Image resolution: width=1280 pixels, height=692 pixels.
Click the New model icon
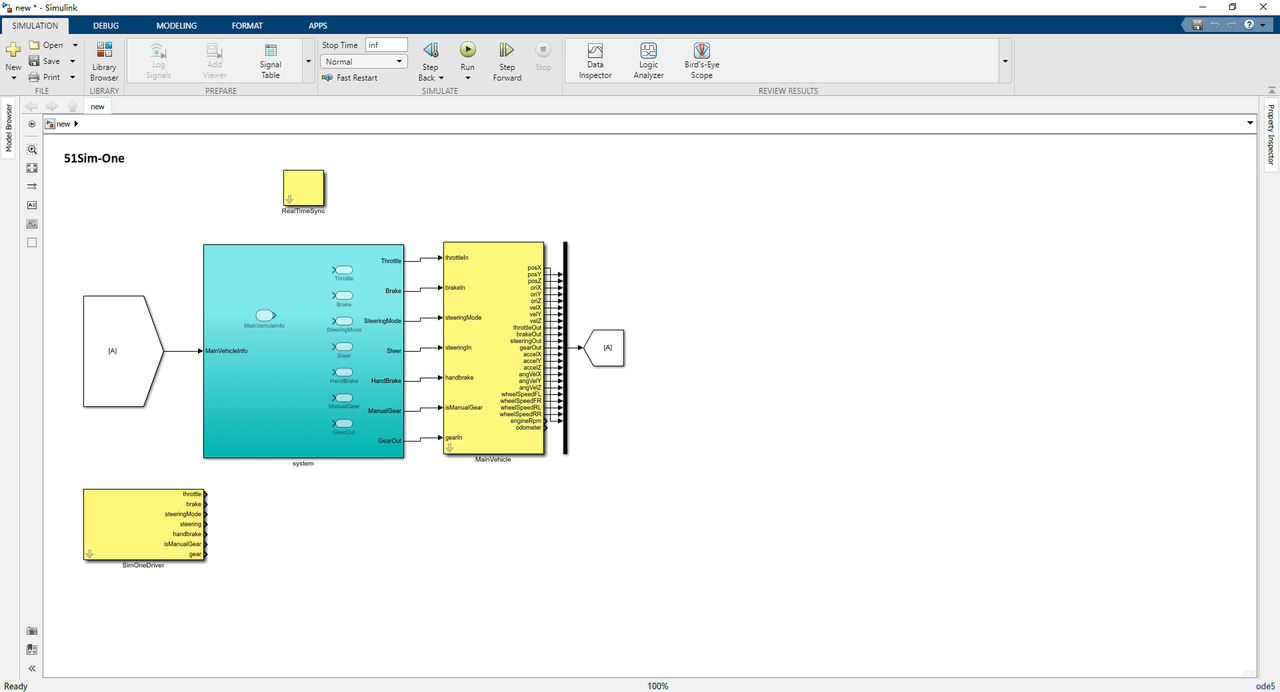coord(13,49)
